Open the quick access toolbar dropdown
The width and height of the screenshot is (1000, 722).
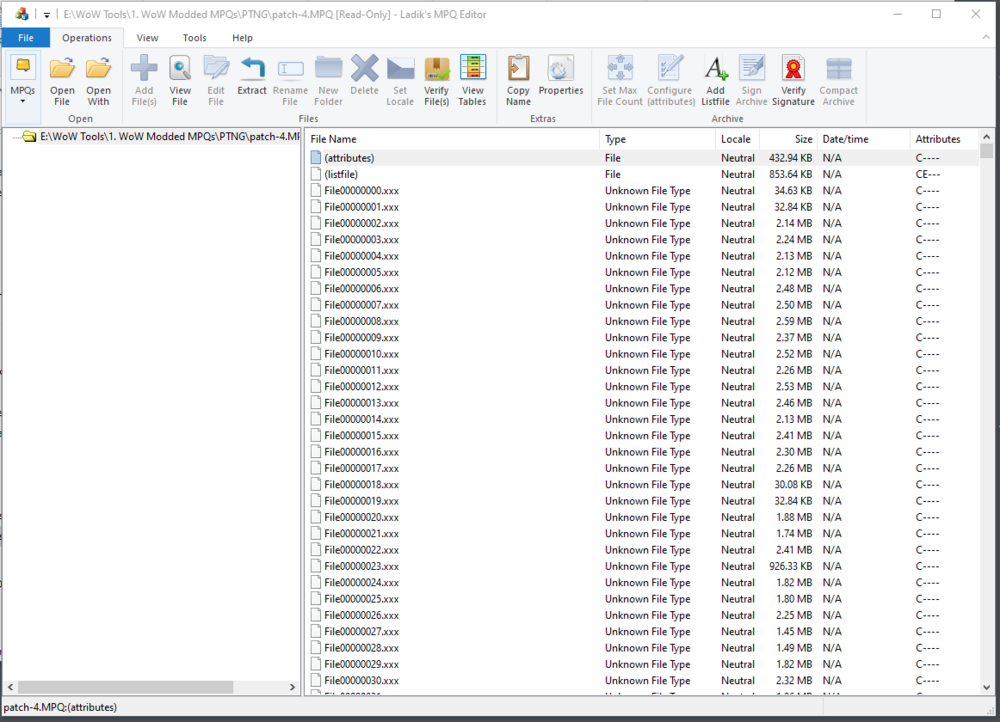(x=47, y=15)
